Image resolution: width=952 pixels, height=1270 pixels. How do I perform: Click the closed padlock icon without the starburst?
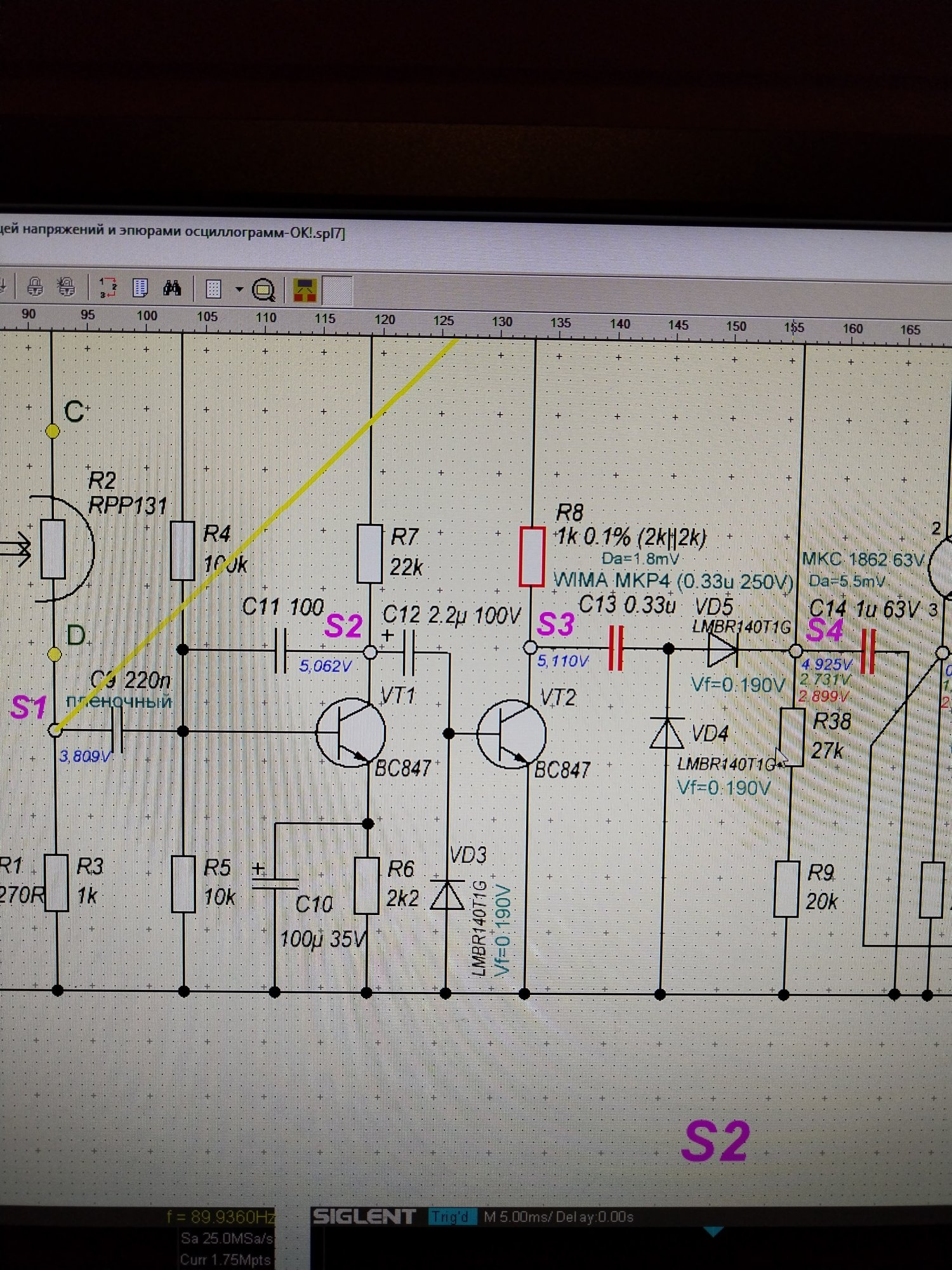pyautogui.click(x=35, y=287)
